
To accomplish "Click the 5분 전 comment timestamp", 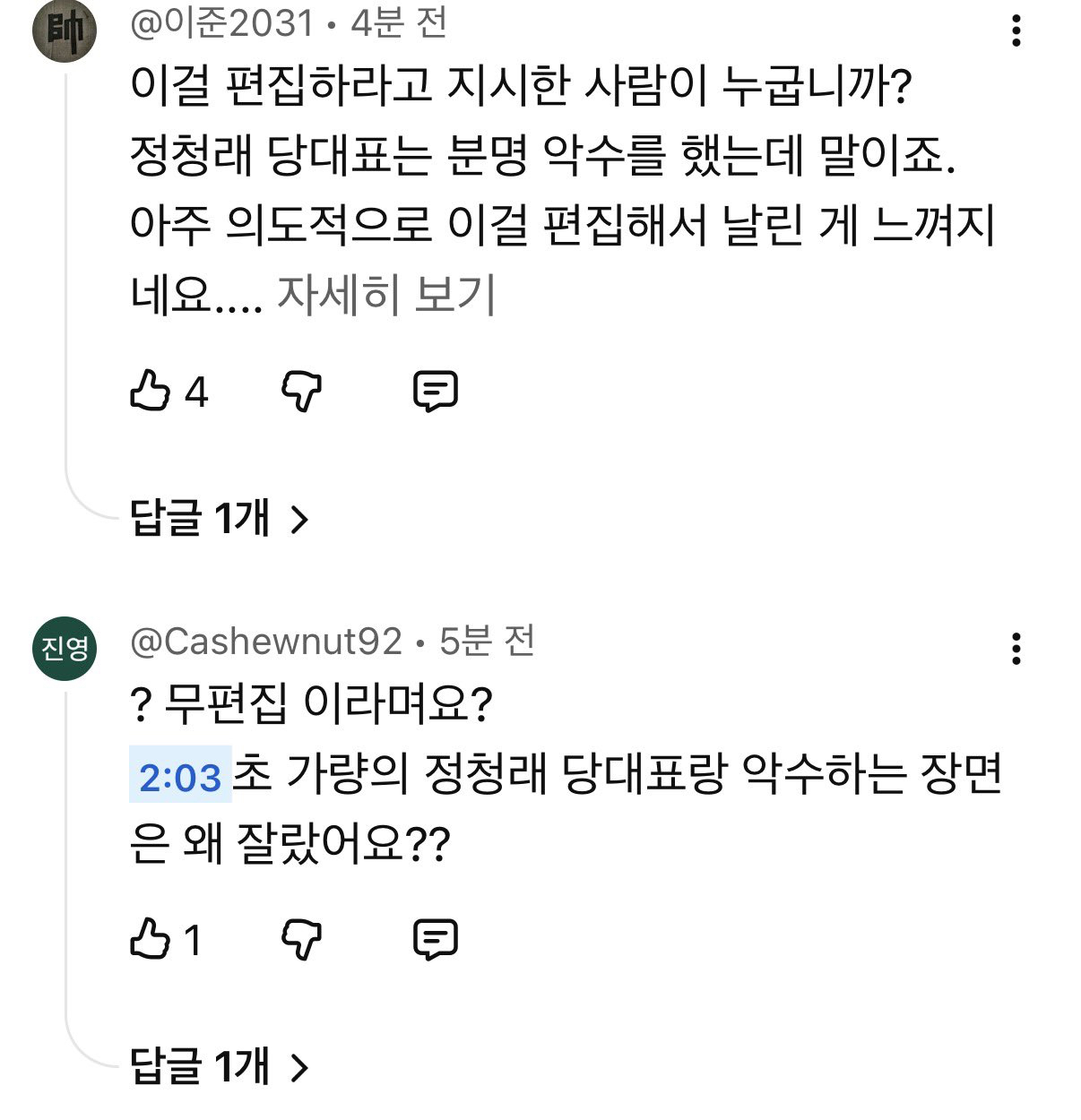I will (x=487, y=642).
